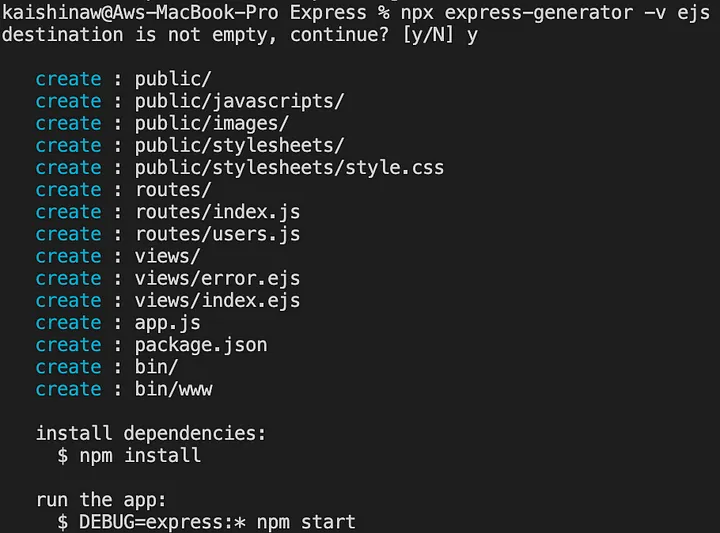Click the 'app.js' file name
The image size is (720, 533).
[168, 323]
